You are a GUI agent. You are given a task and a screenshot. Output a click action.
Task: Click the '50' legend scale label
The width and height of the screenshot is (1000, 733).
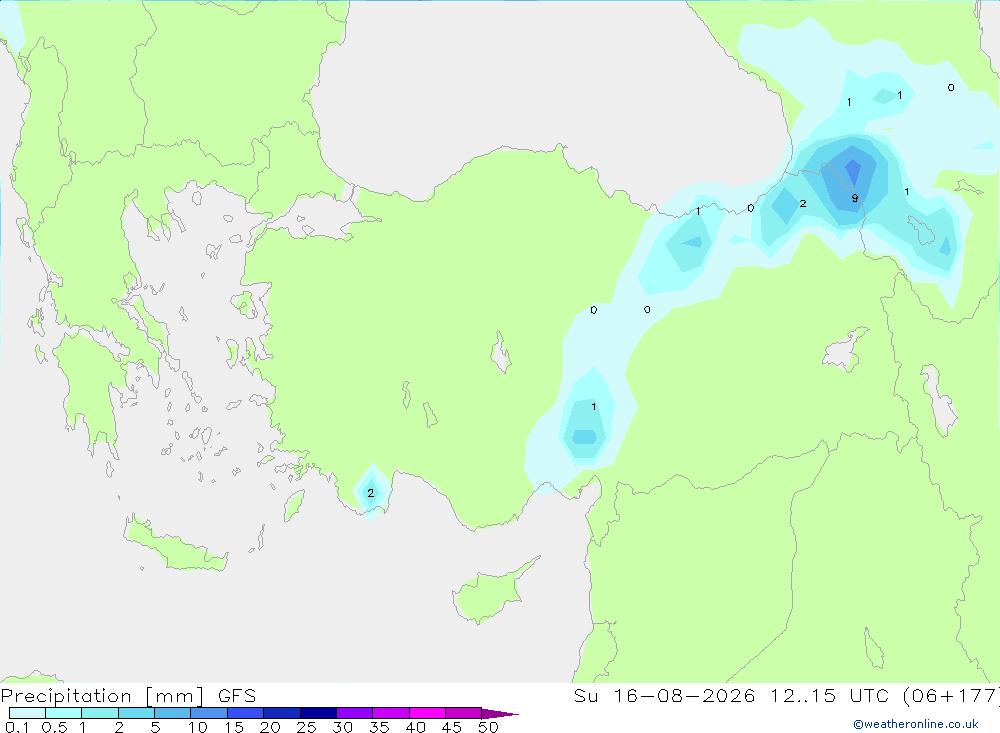tap(488, 727)
